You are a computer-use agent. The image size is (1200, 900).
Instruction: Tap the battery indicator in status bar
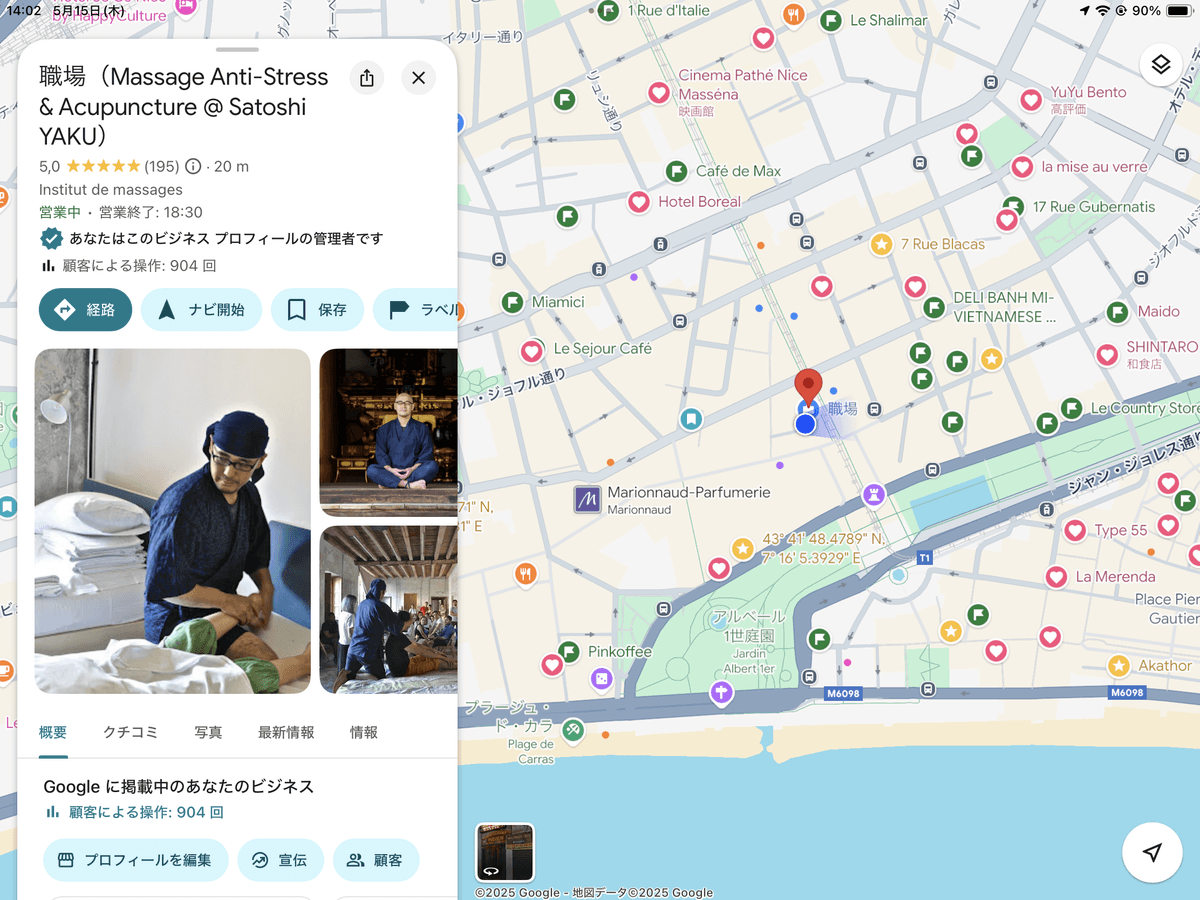point(1181,10)
